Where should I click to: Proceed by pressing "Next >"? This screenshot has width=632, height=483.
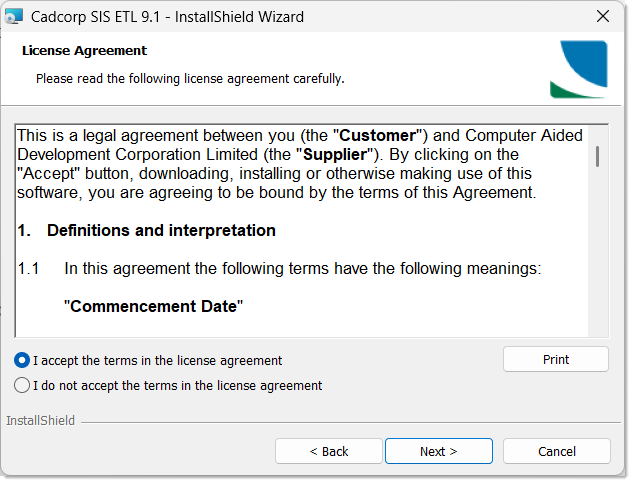tap(438, 451)
